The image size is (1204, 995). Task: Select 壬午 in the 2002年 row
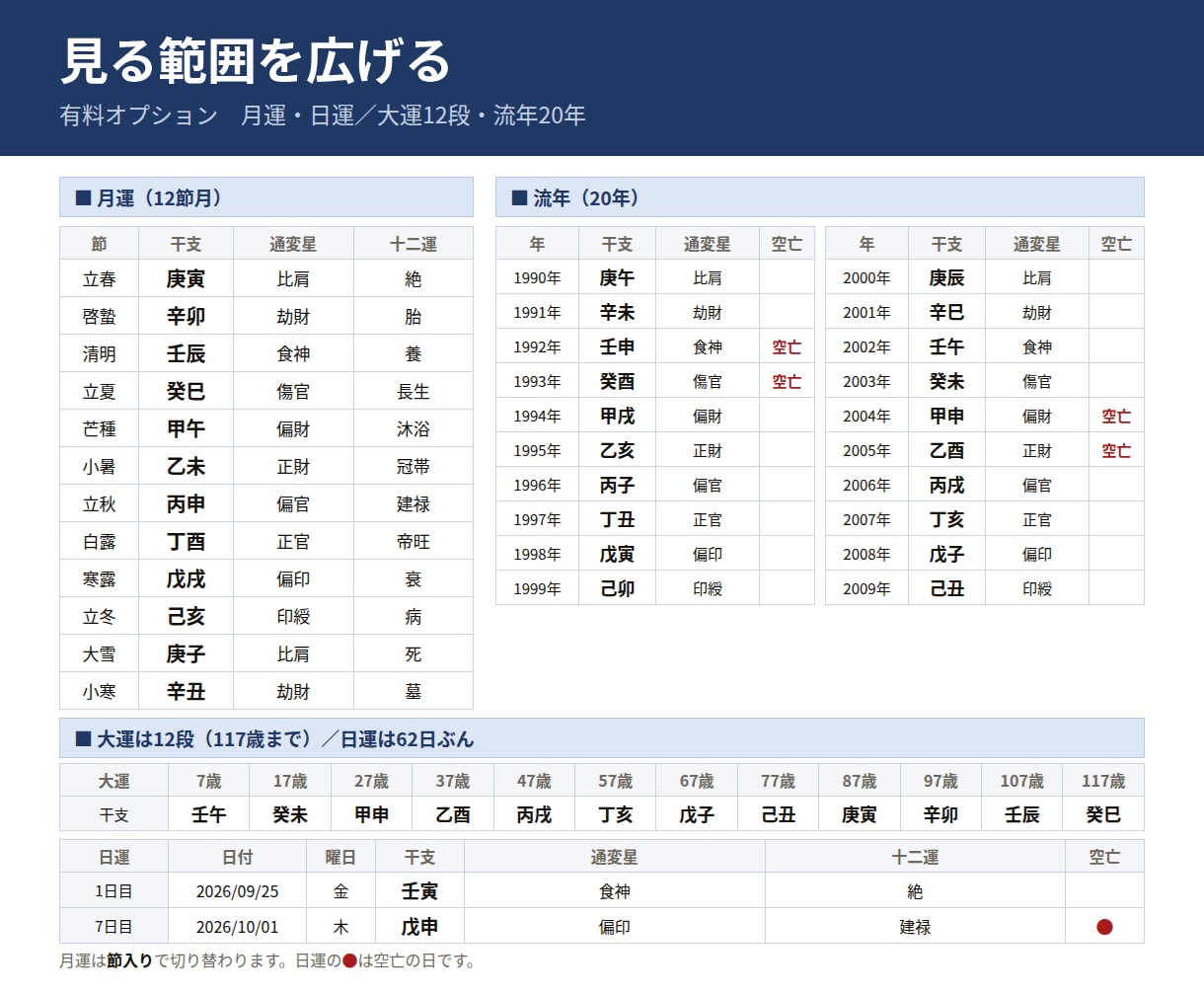pos(947,347)
